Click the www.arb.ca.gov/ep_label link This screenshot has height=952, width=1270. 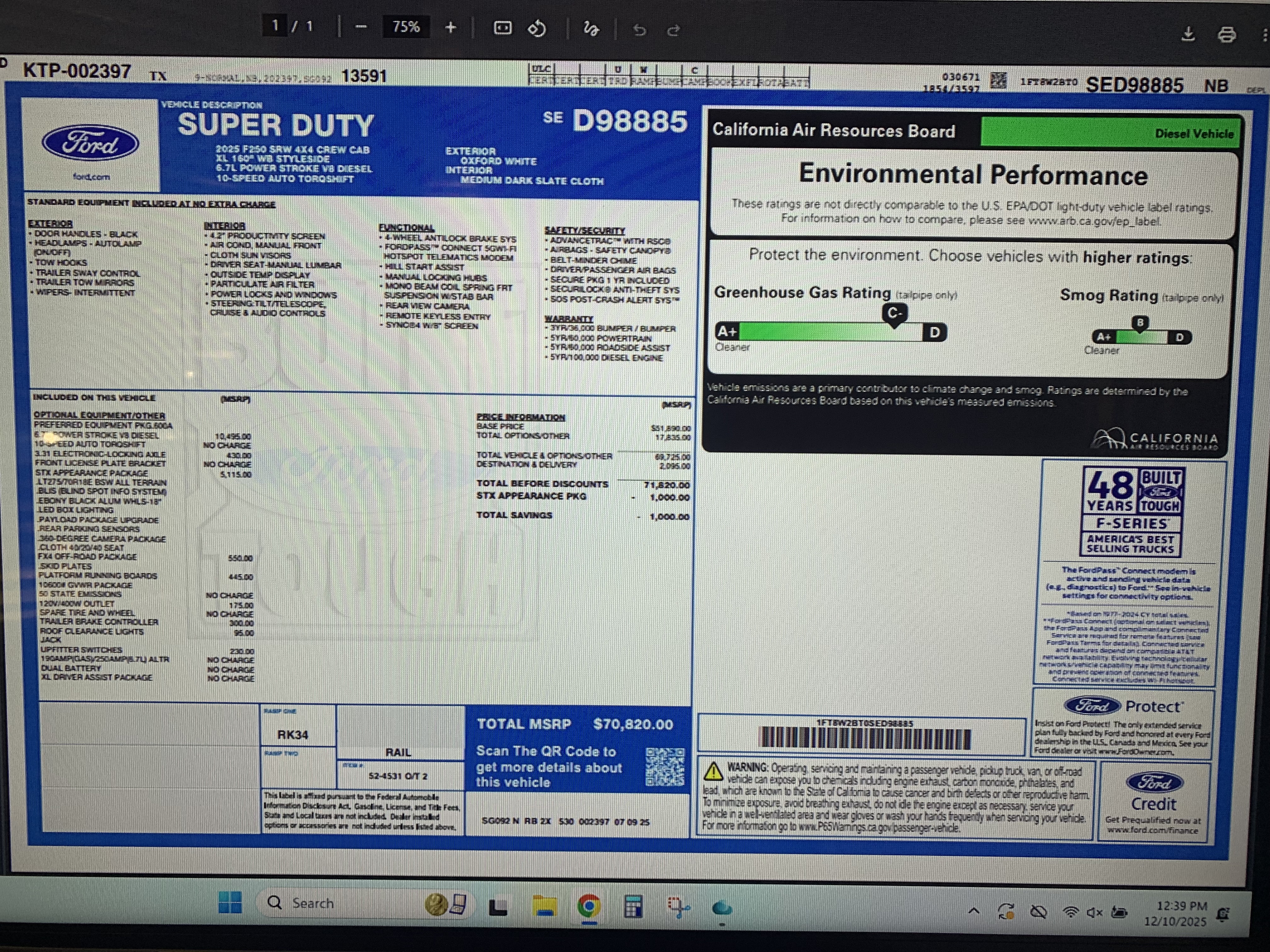[x=1094, y=221]
